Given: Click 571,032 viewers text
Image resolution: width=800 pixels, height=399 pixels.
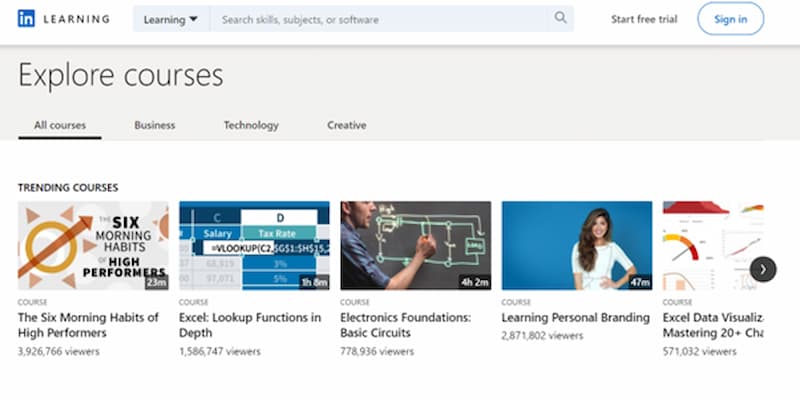Looking at the screenshot, I should pyautogui.click(x=699, y=352).
